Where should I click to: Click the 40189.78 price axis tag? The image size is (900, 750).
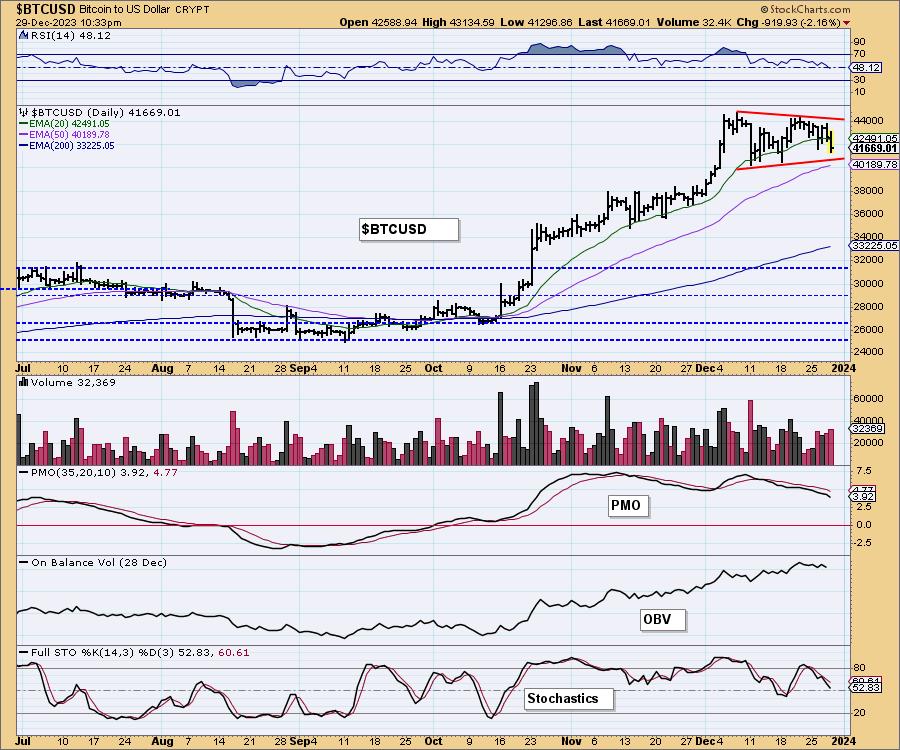[875, 164]
